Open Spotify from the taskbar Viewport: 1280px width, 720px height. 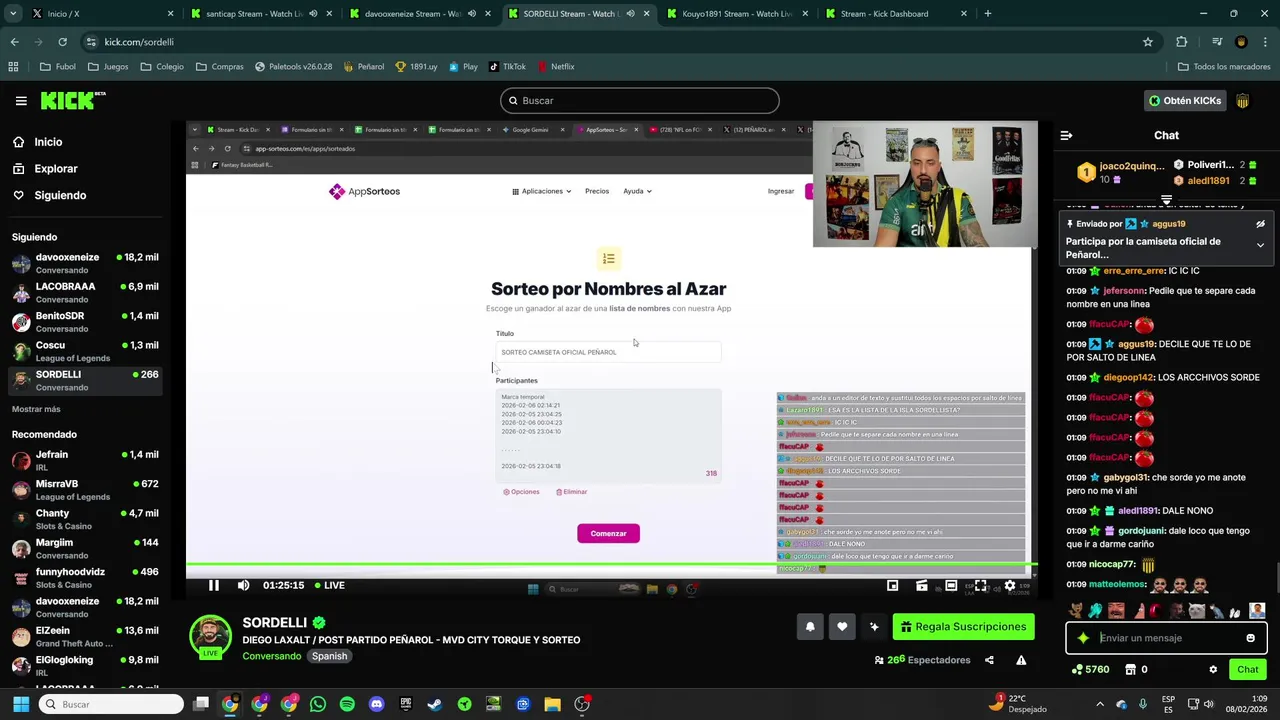[347, 704]
